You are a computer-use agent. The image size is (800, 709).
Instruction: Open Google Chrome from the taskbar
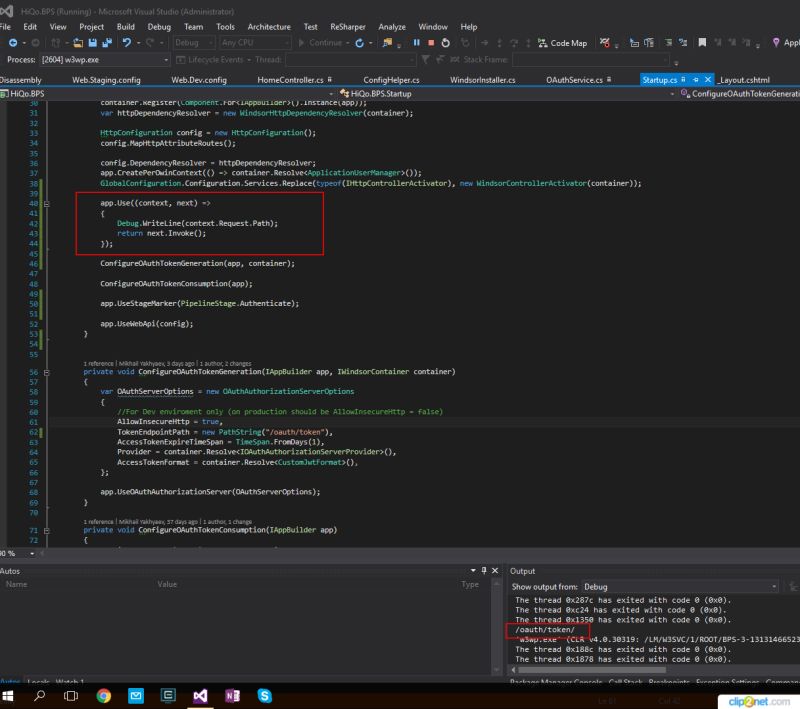point(104,695)
